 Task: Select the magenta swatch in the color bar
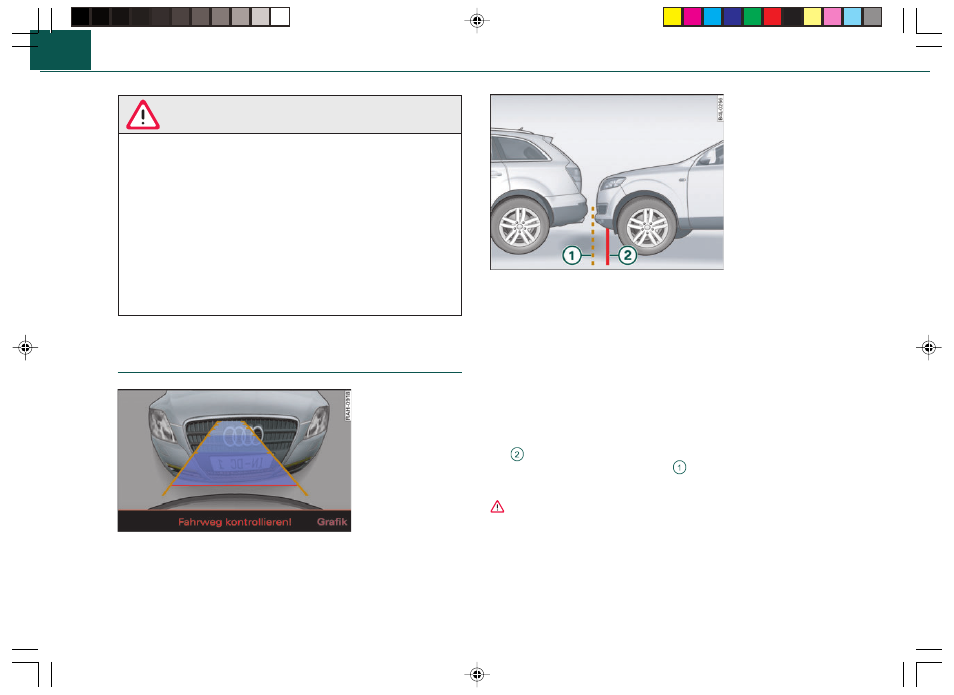pos(692,17)
